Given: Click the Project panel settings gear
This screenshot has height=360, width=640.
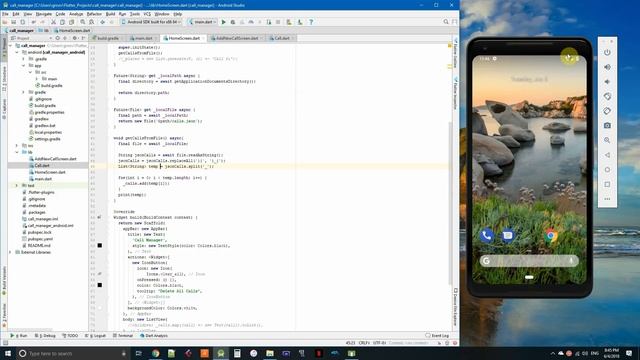Looking at the screenshot, I should (74, 38).
